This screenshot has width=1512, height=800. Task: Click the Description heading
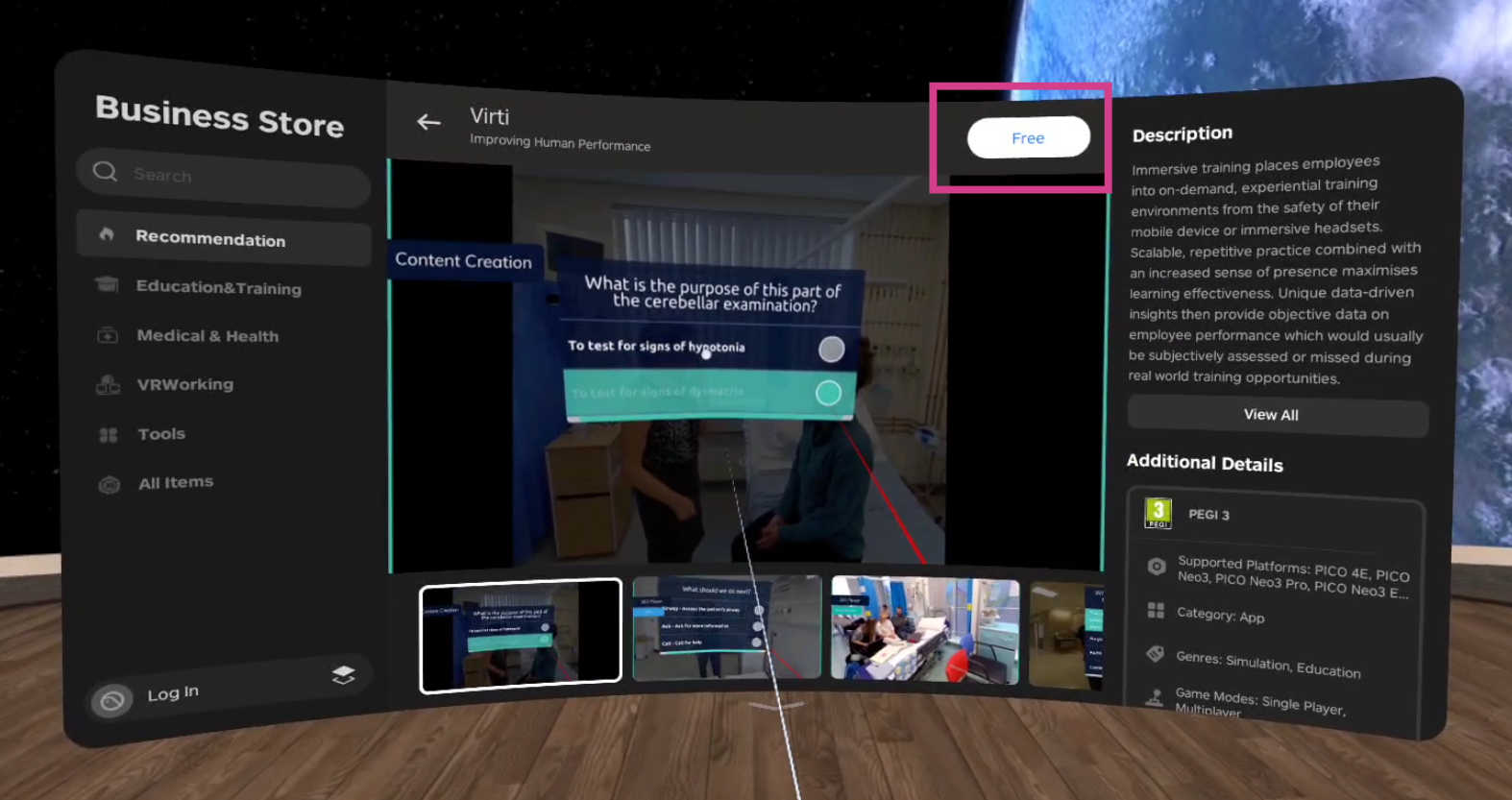[1183, 134]
